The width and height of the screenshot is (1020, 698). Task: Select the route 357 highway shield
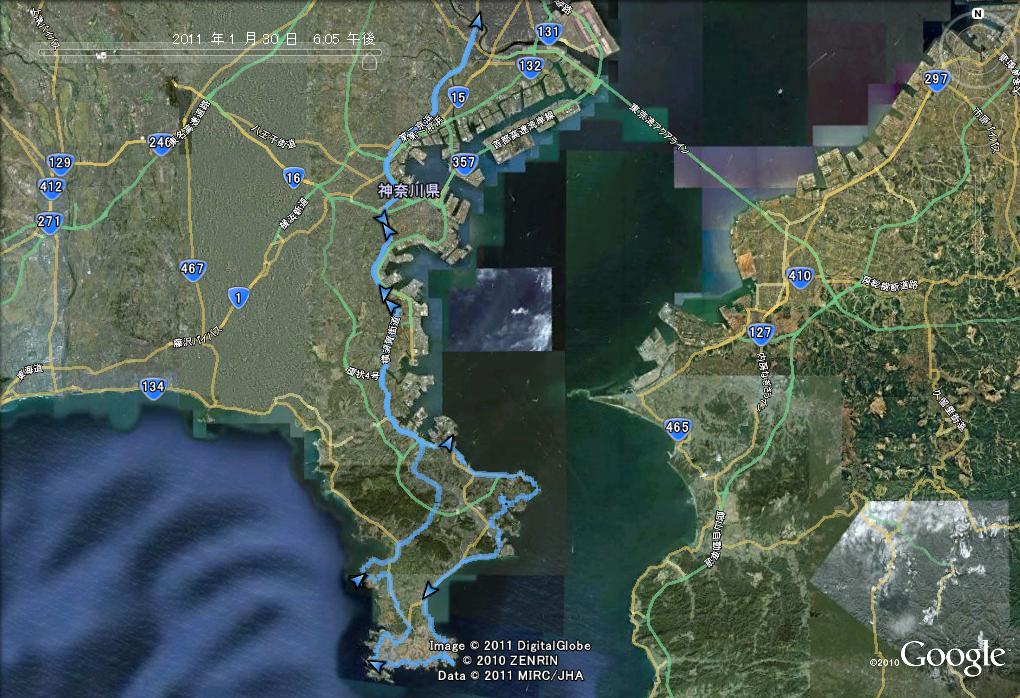pos(463,162)
